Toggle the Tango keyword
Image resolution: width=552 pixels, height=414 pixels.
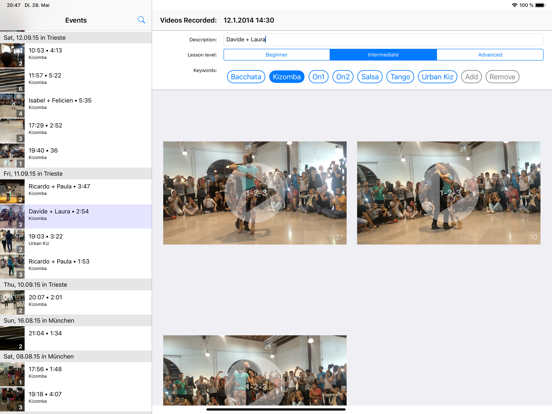400,77
